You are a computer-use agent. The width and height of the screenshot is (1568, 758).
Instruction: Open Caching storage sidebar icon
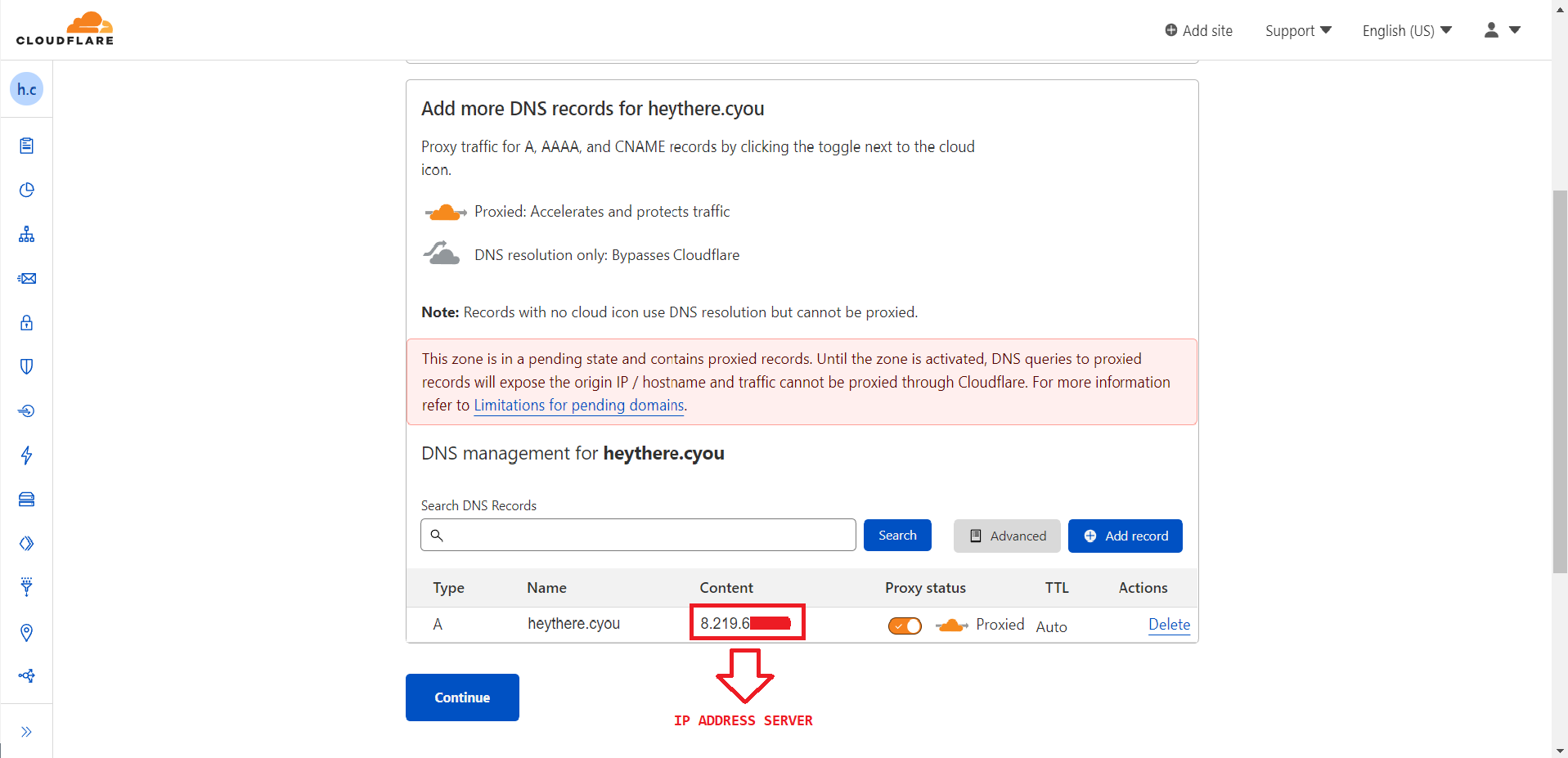(26, 499)
